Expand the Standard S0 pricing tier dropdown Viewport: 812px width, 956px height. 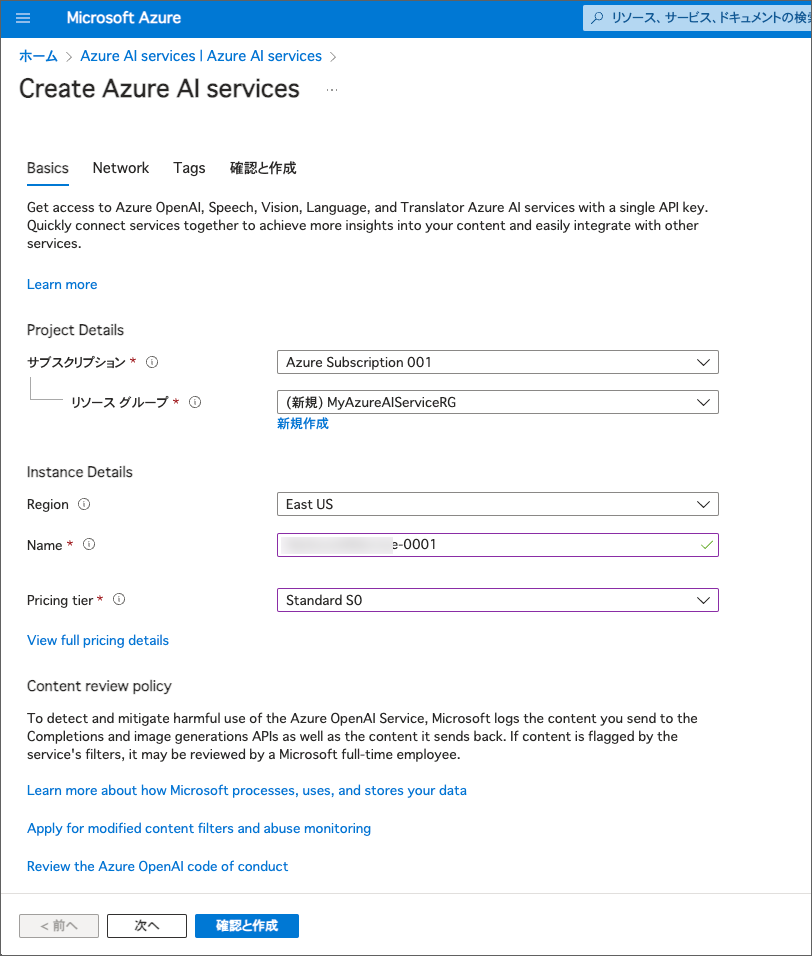click(497, 601)
